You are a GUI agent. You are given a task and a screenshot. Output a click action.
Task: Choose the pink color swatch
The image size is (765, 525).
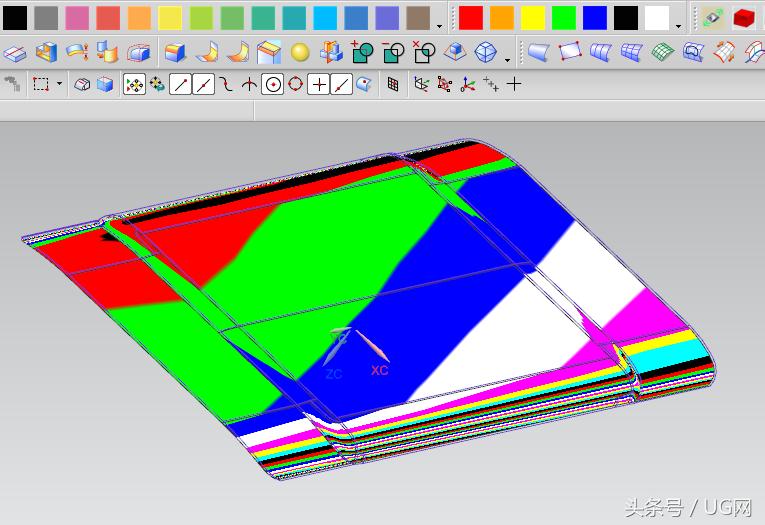pyautogui.click(x=77, y=18)
